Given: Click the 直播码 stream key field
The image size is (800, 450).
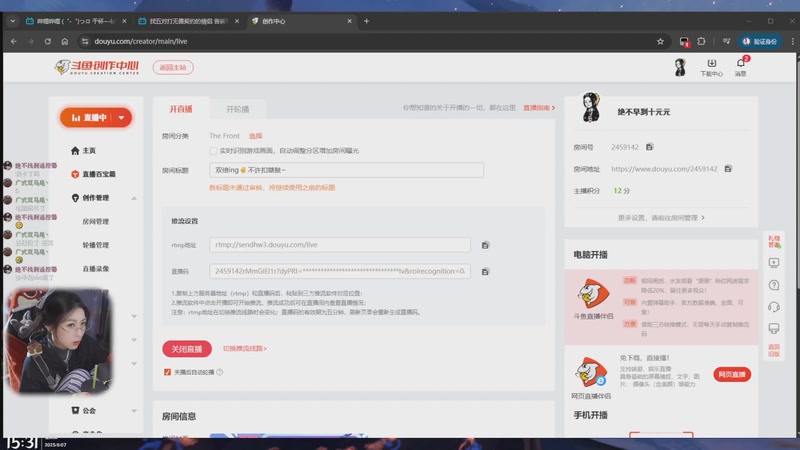Looking at the screenshot, I should (x=340, y=271).
